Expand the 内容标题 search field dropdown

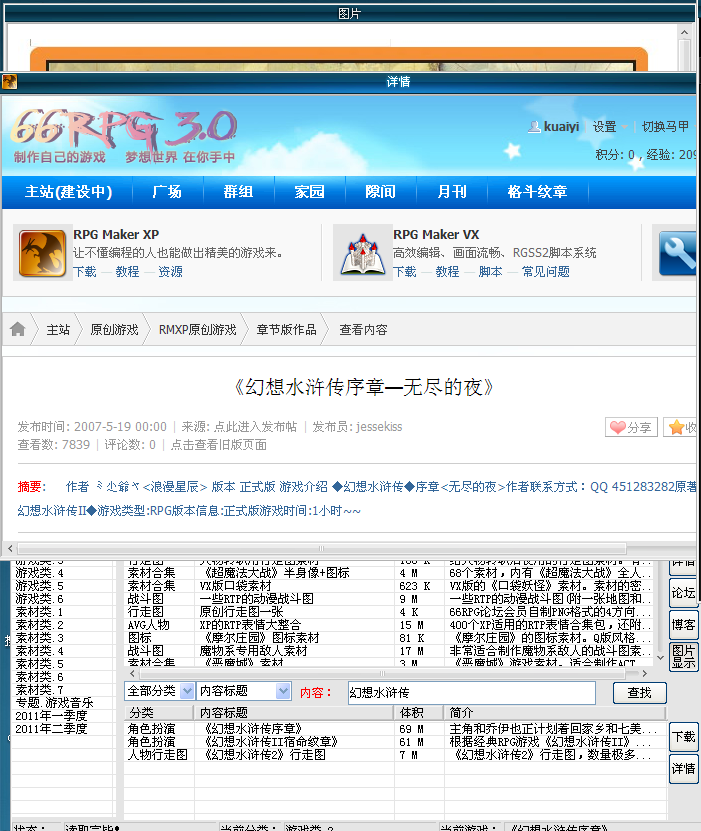[x=283, y=691]
